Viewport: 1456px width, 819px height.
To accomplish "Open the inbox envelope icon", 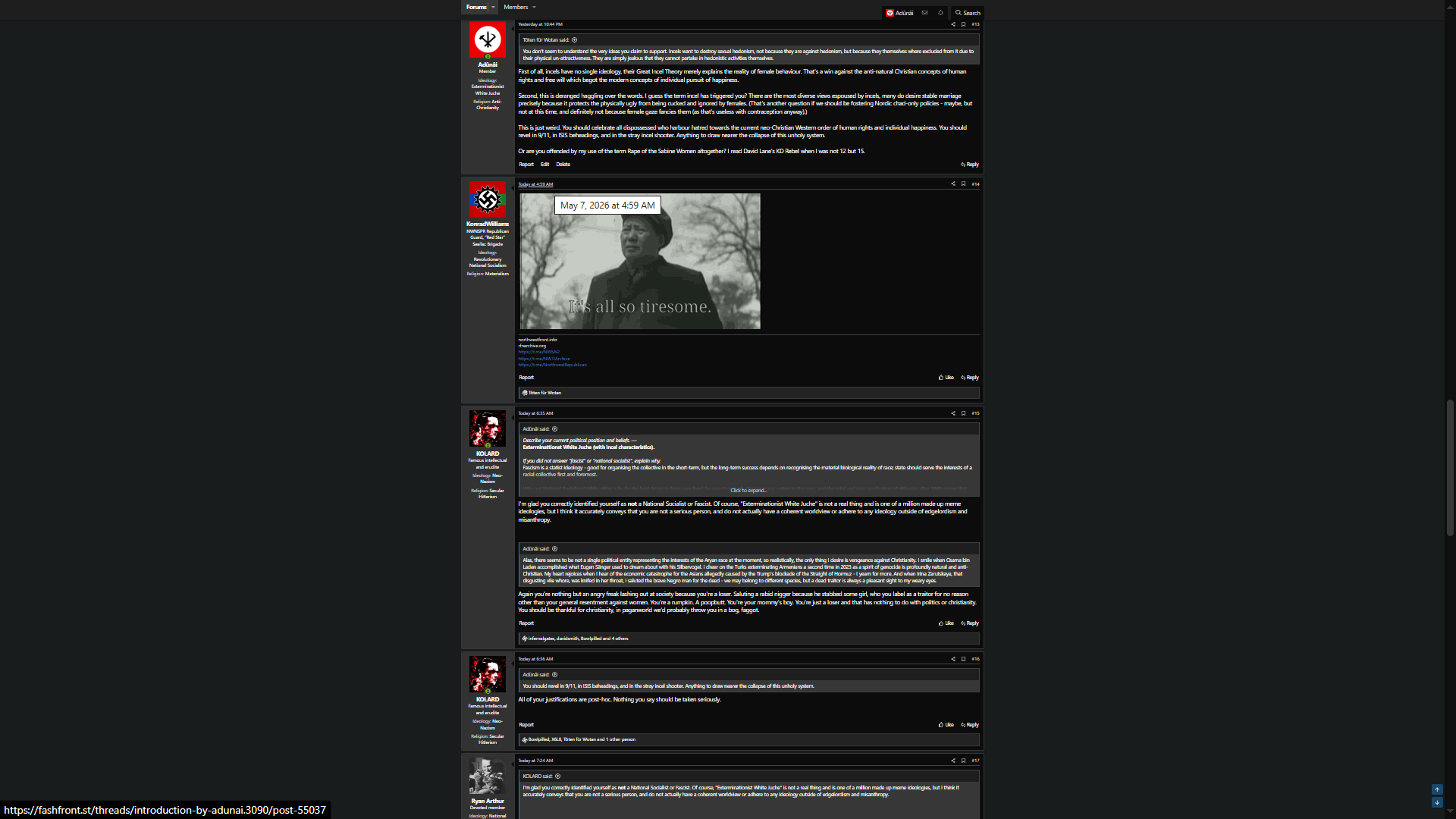I will pos(924,13).
